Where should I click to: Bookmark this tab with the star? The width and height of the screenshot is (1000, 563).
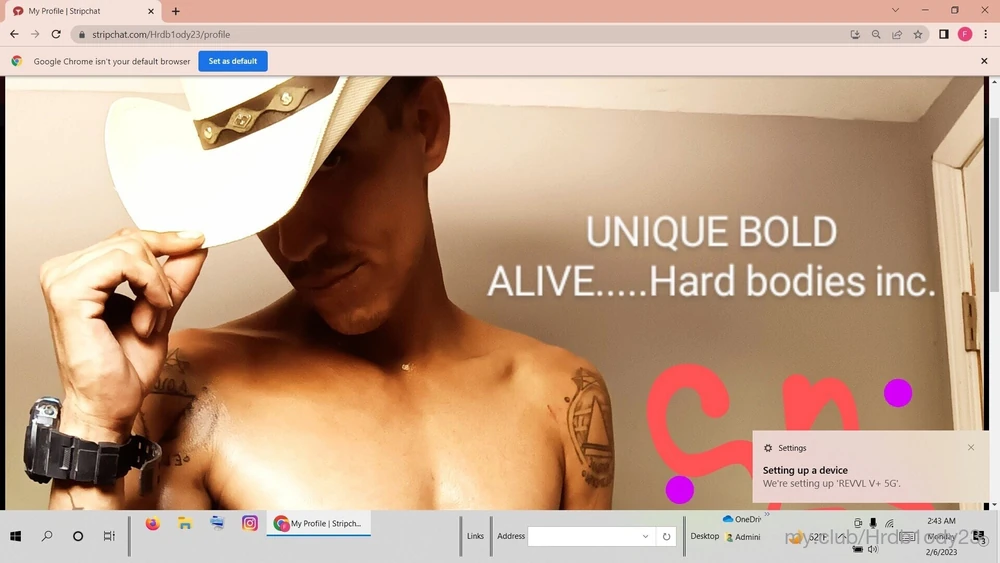tap(918, 34)
